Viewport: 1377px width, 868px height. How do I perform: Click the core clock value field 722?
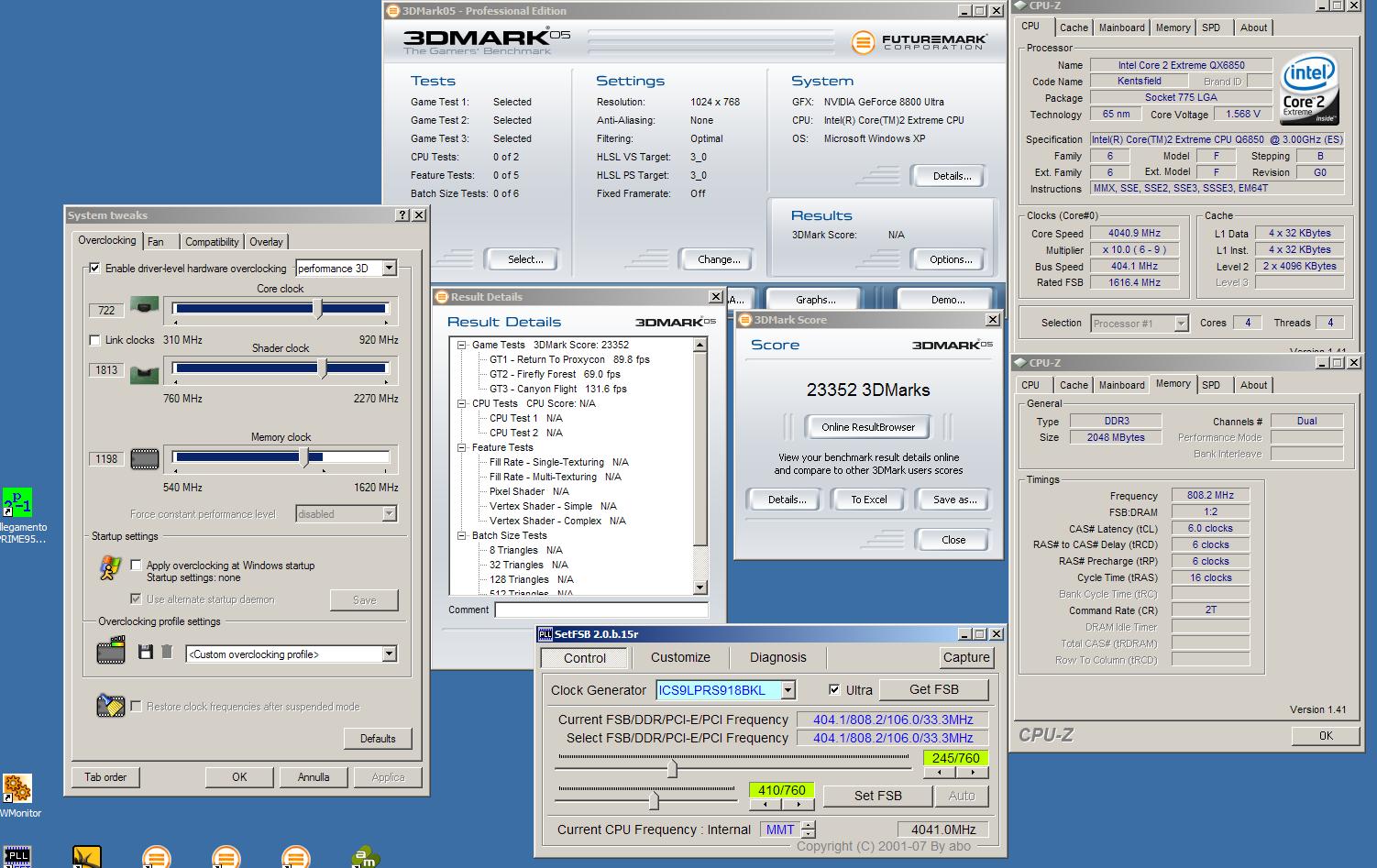(106, 310)
